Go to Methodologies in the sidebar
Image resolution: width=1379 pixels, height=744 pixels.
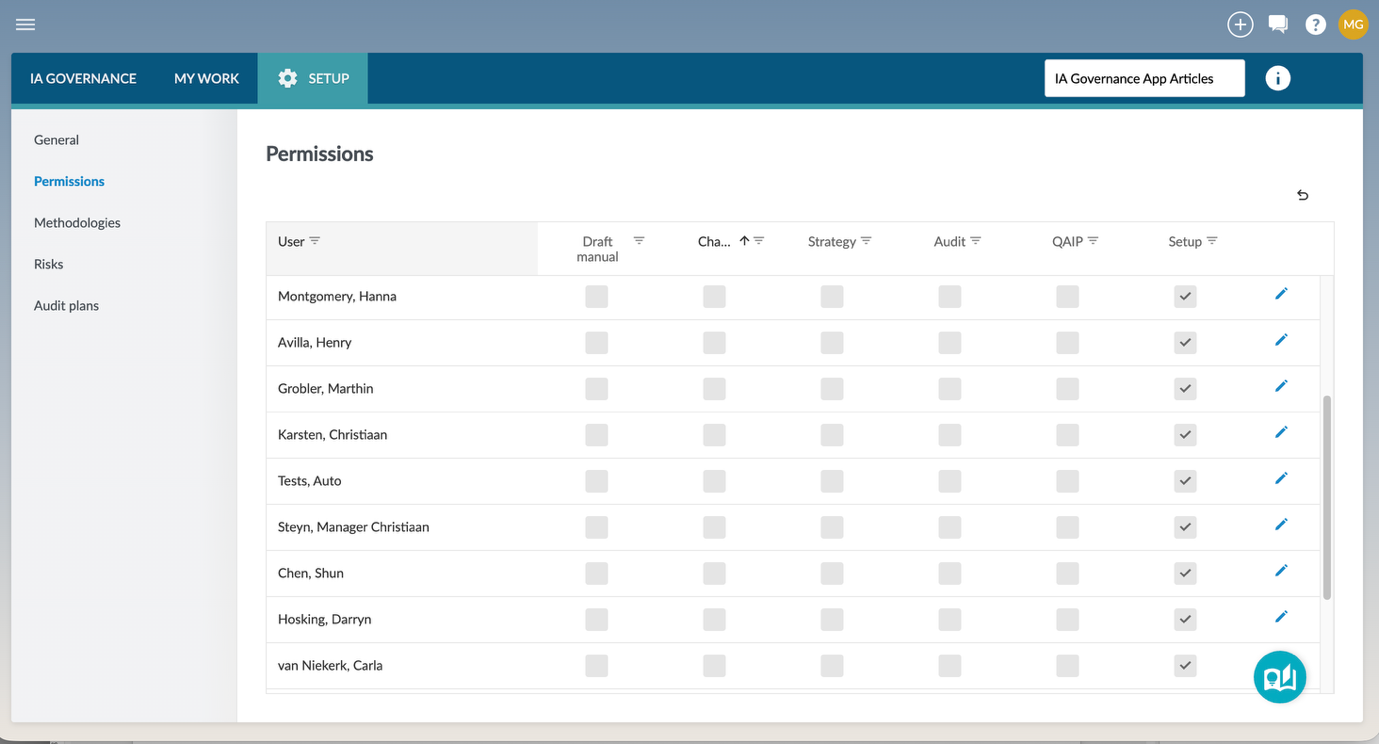(77, 223)
